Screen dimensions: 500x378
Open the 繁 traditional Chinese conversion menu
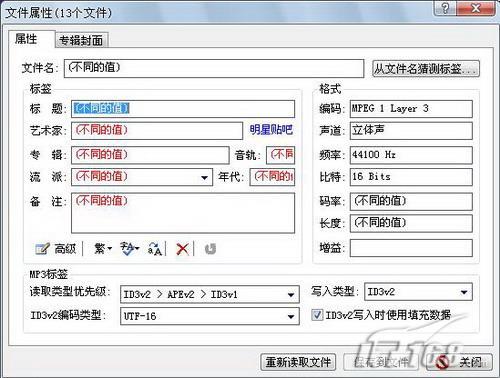pos(103,249)
